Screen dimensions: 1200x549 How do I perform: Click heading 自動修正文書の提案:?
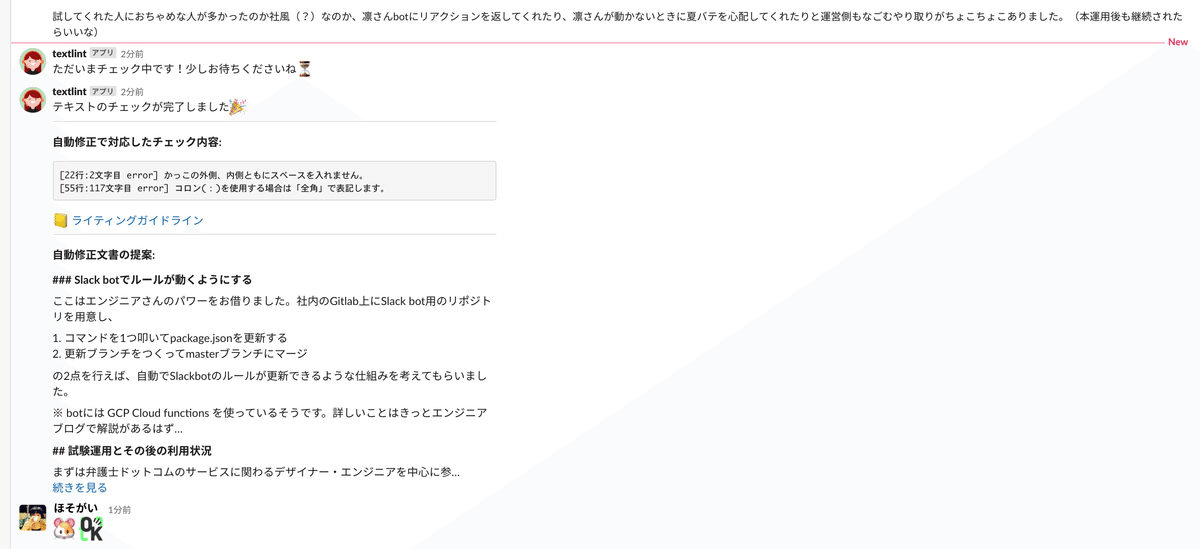(104, 255)
